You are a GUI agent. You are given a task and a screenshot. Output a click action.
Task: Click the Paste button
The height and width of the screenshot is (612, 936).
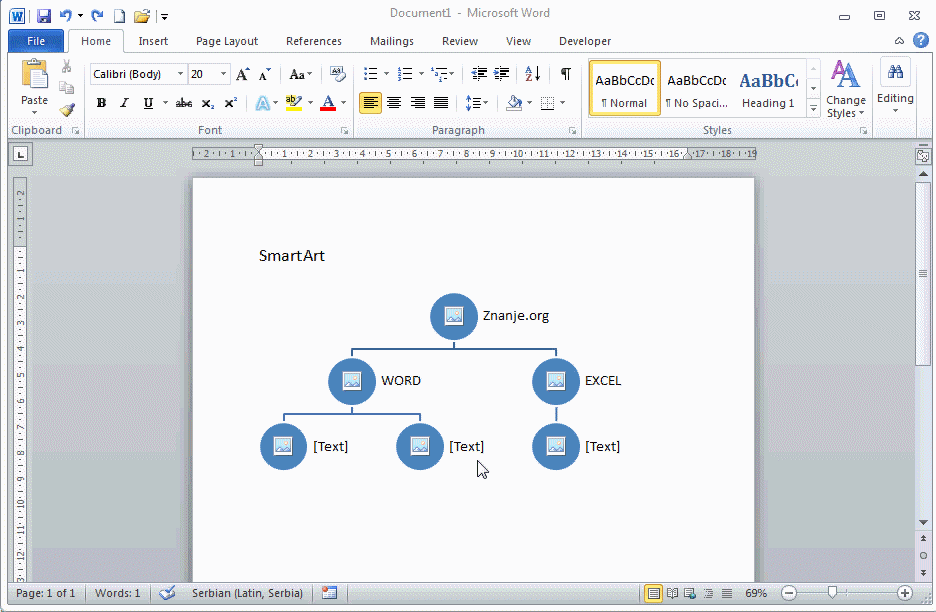pyautogui.click(x=34, y=84)
